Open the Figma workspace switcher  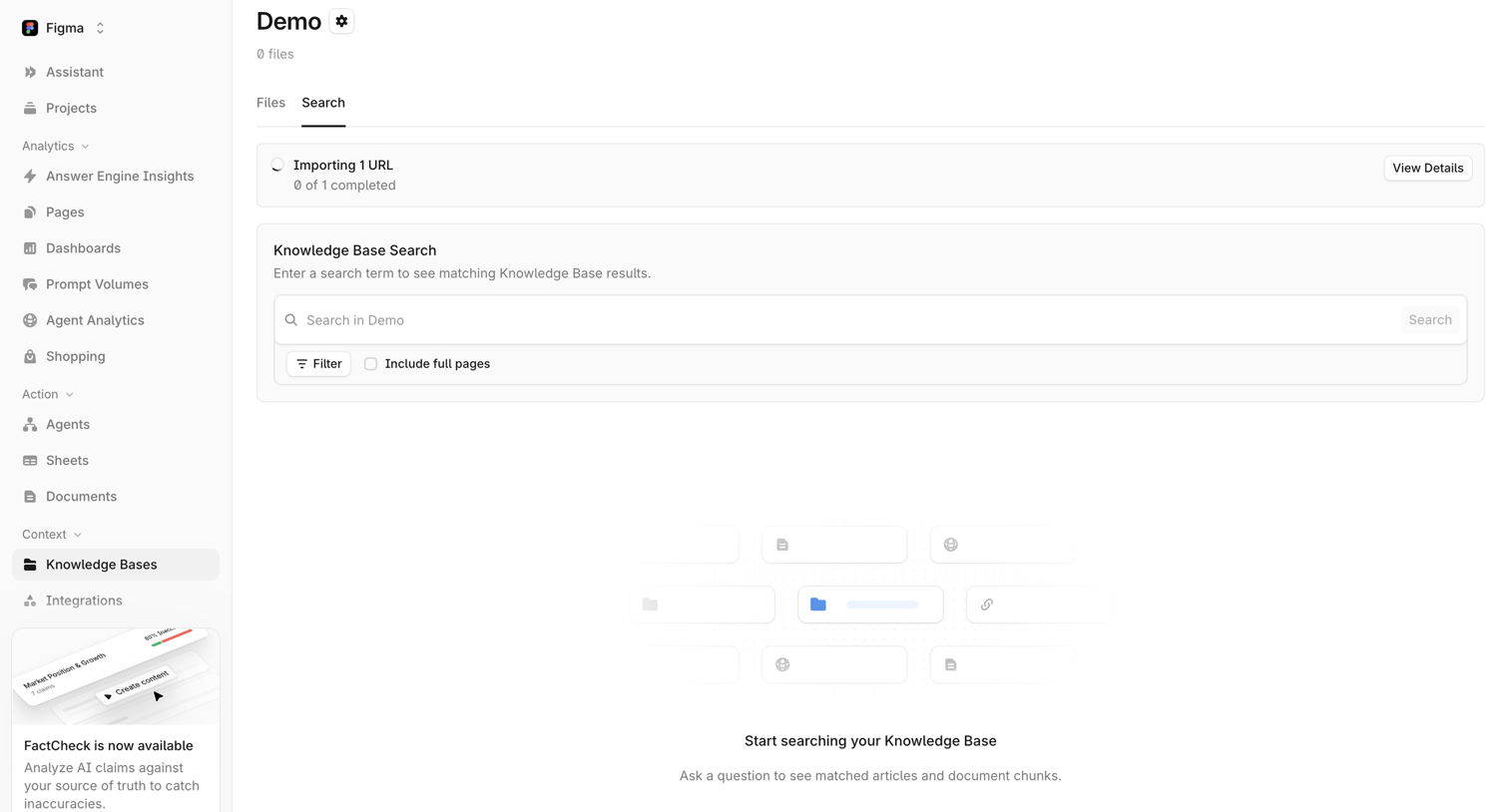click(x=64, y=28)
